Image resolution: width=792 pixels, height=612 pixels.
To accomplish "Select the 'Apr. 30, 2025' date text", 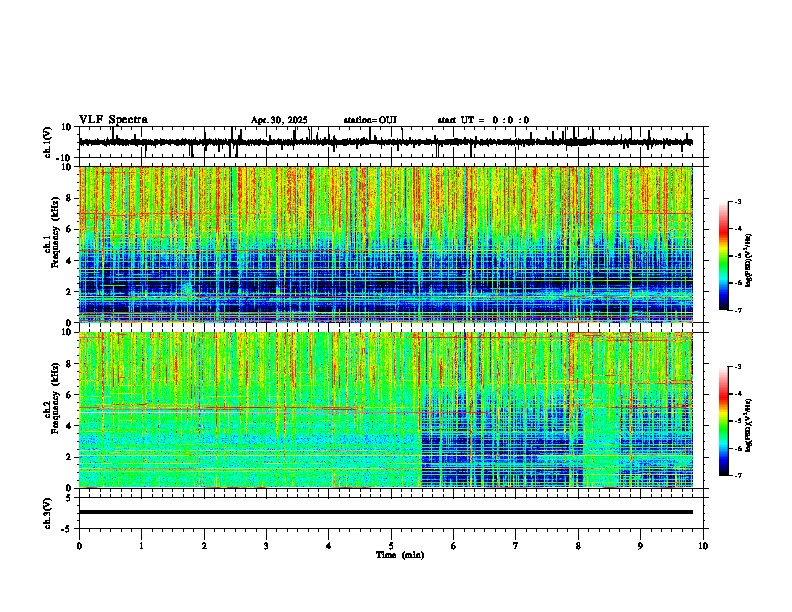I will [x=279, y=120].
